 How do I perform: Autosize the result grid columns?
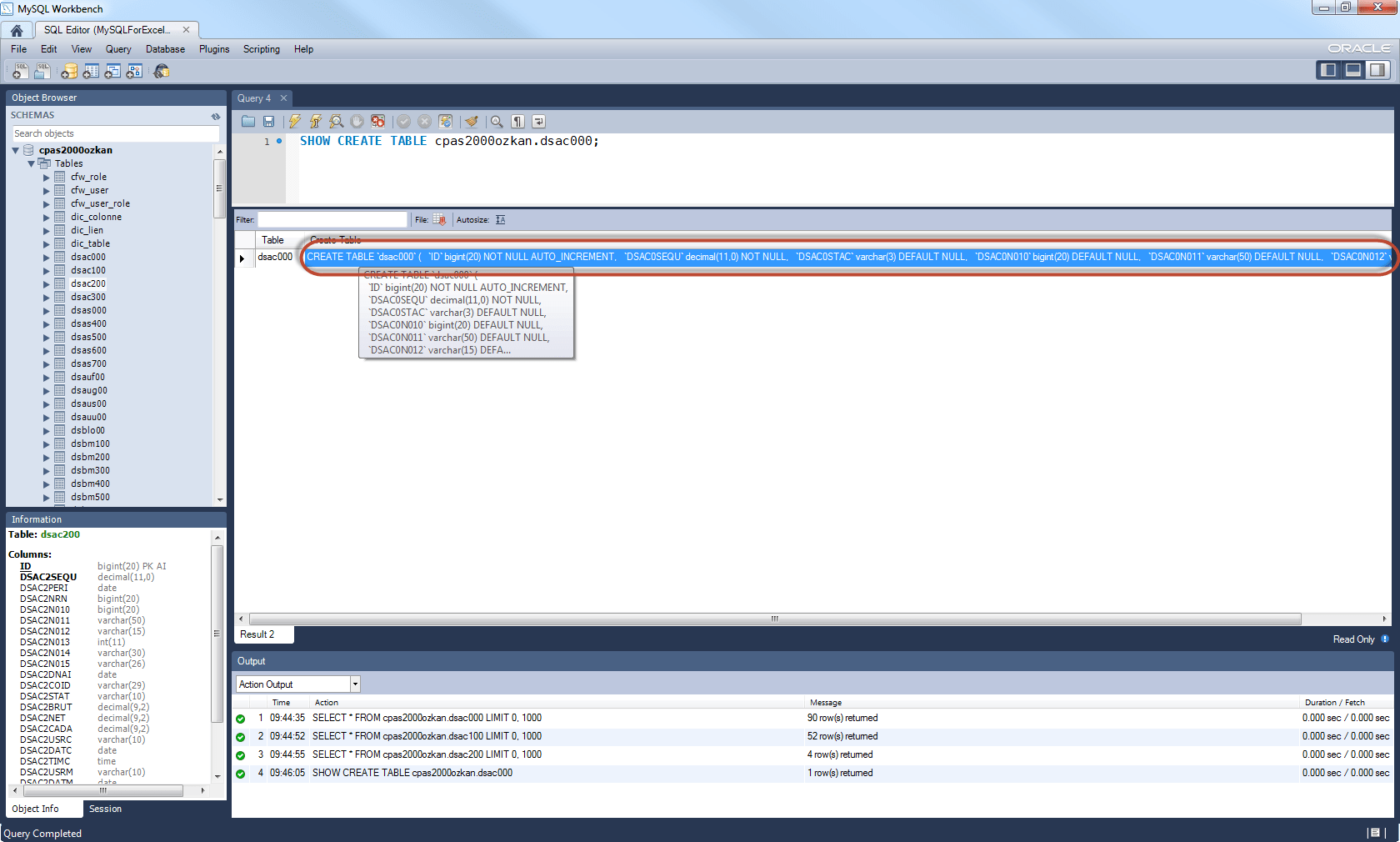coord(500,220)
